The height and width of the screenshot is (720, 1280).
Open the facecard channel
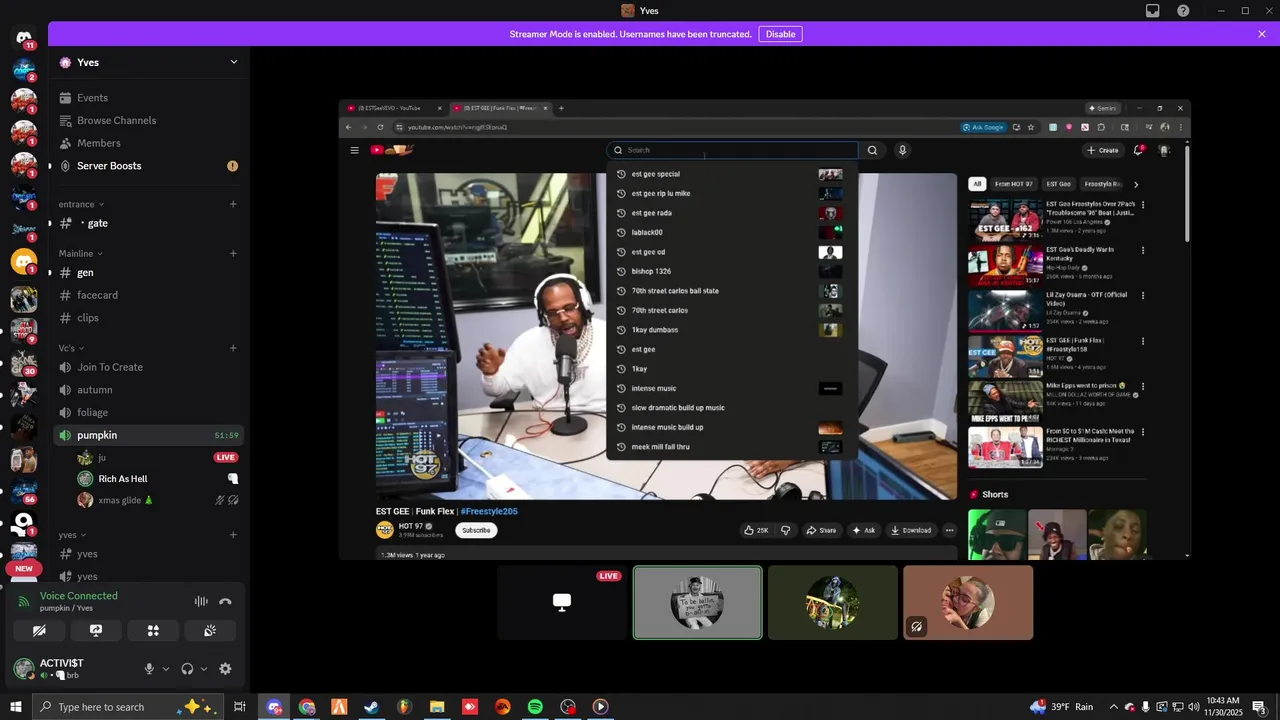[x=148, y=295]
